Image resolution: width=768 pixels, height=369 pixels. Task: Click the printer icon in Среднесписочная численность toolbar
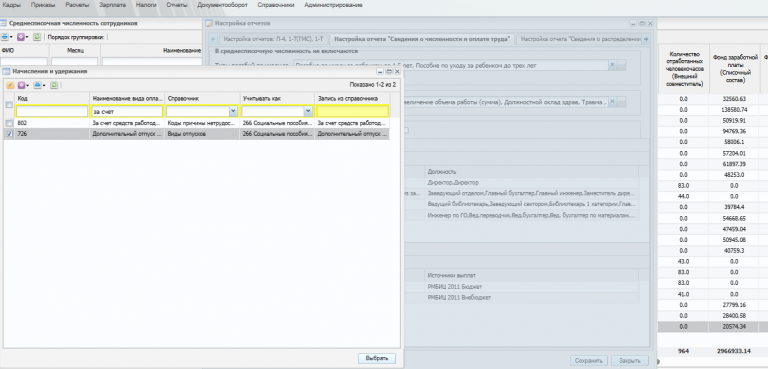click(4, 37)
